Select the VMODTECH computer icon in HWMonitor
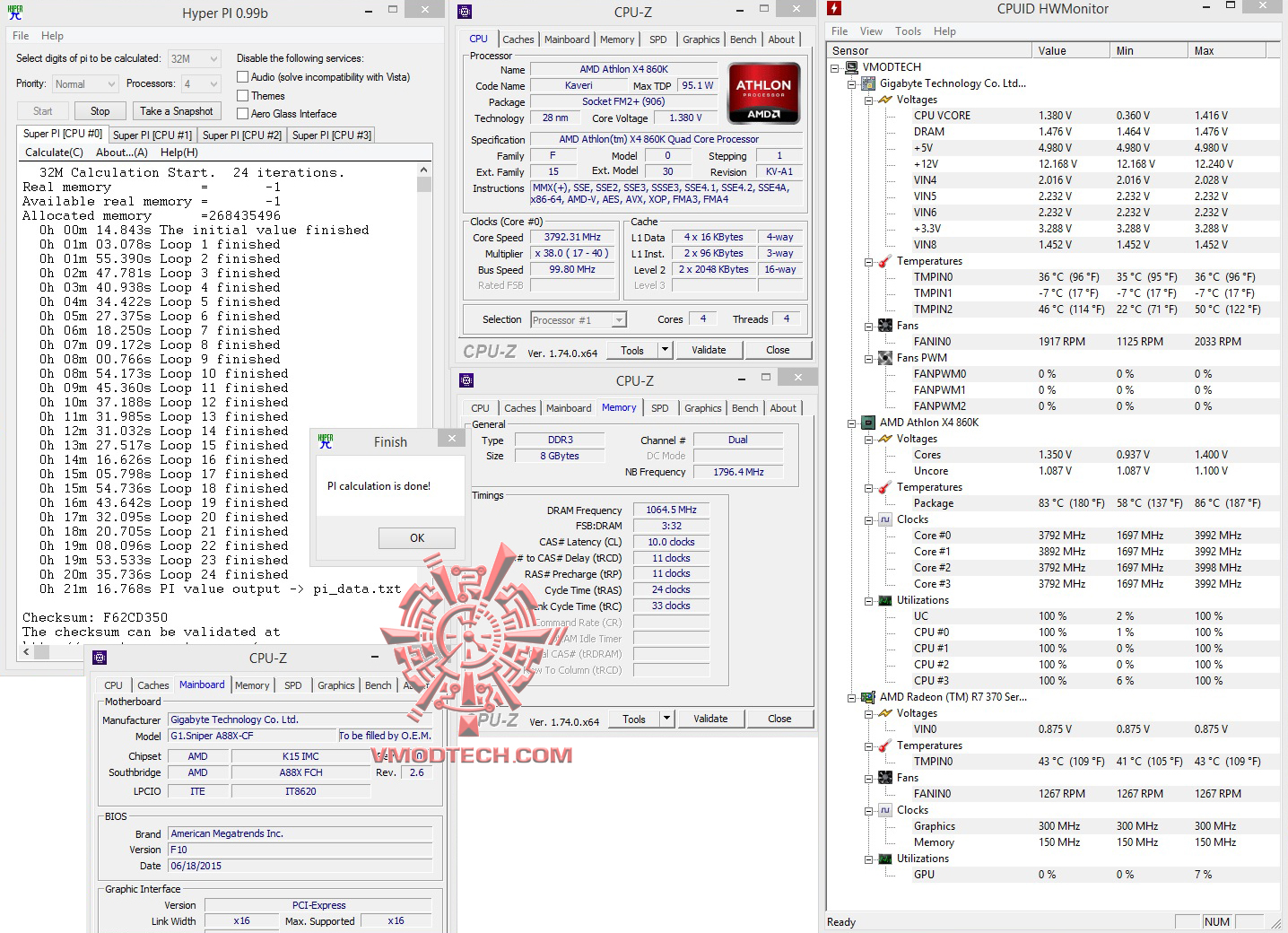This screenshot has height=933, width=1288. 853,67
